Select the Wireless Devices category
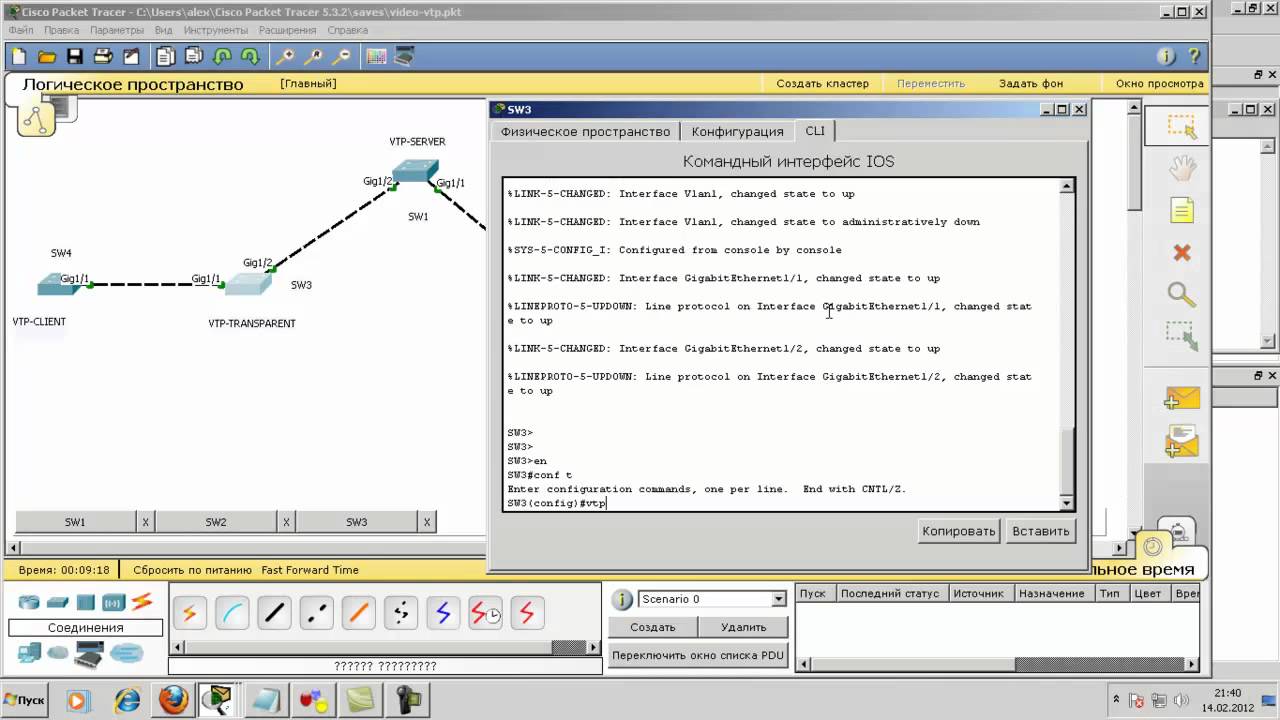This screenshot has height=720, width=1280. (x=113, y=602)
